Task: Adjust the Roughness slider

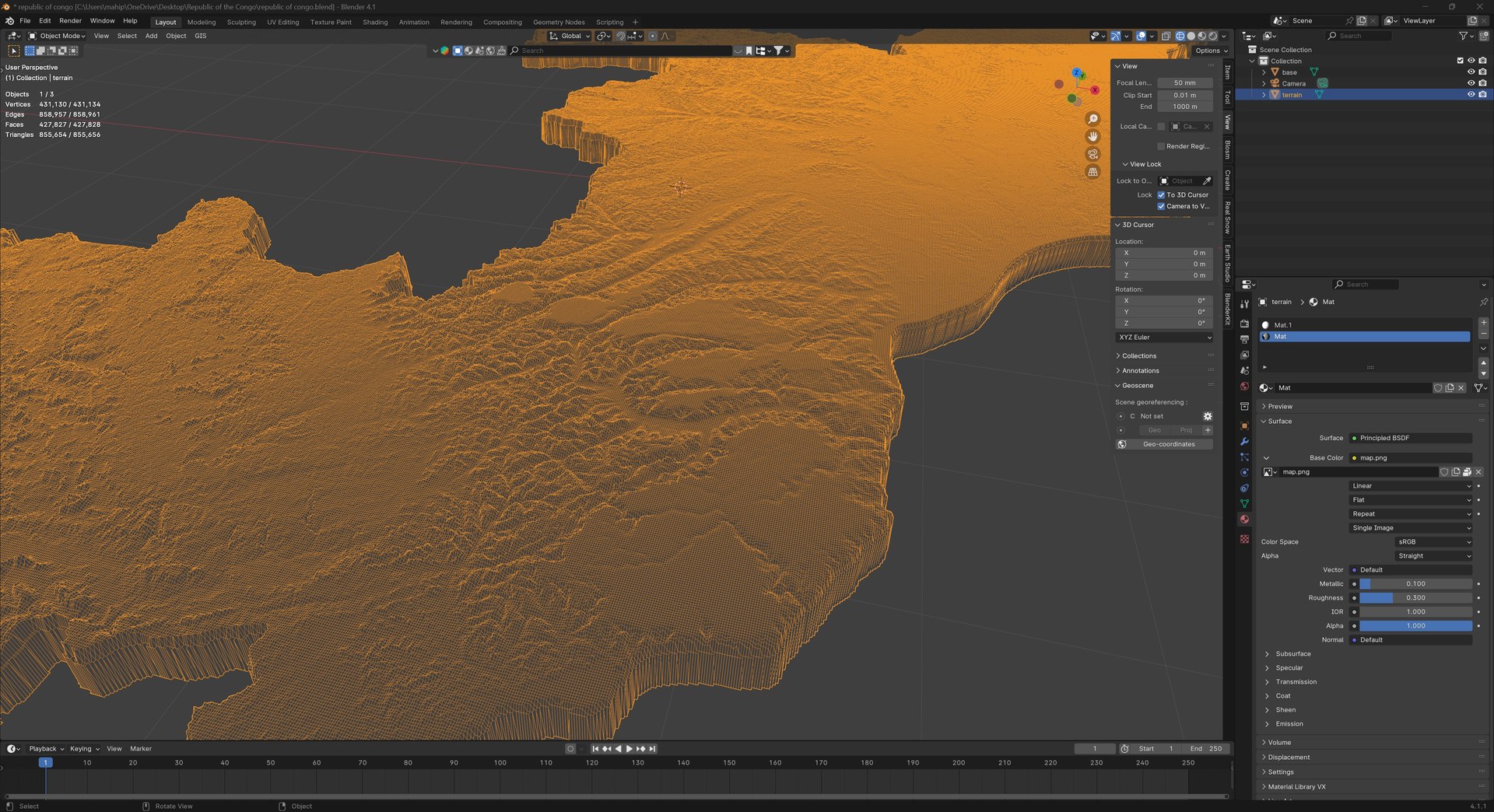Action: pyautogui.click(x=1415, y=597)
